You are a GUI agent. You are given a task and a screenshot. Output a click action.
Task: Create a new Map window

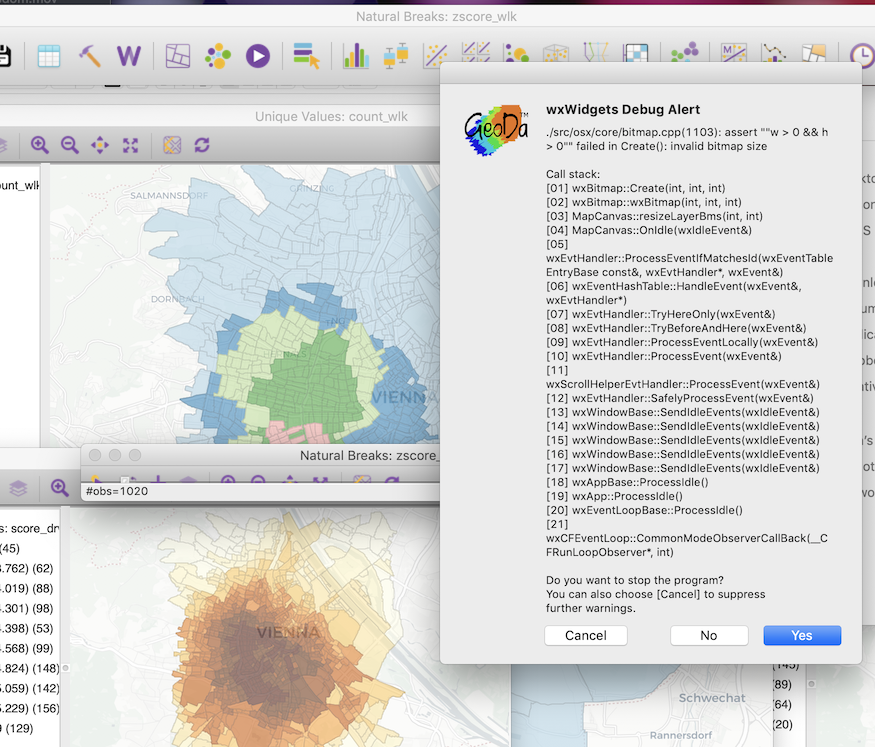click(177, 55)
